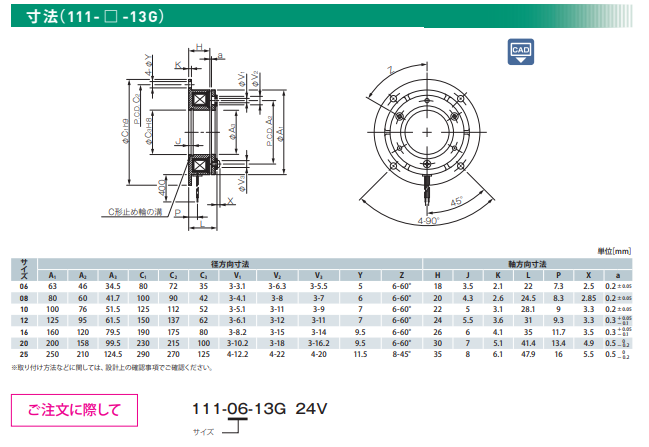The width and height of the screenshot is (649, 447).
Task: Select the size 12 table row
Action: [x=320, y=320]
